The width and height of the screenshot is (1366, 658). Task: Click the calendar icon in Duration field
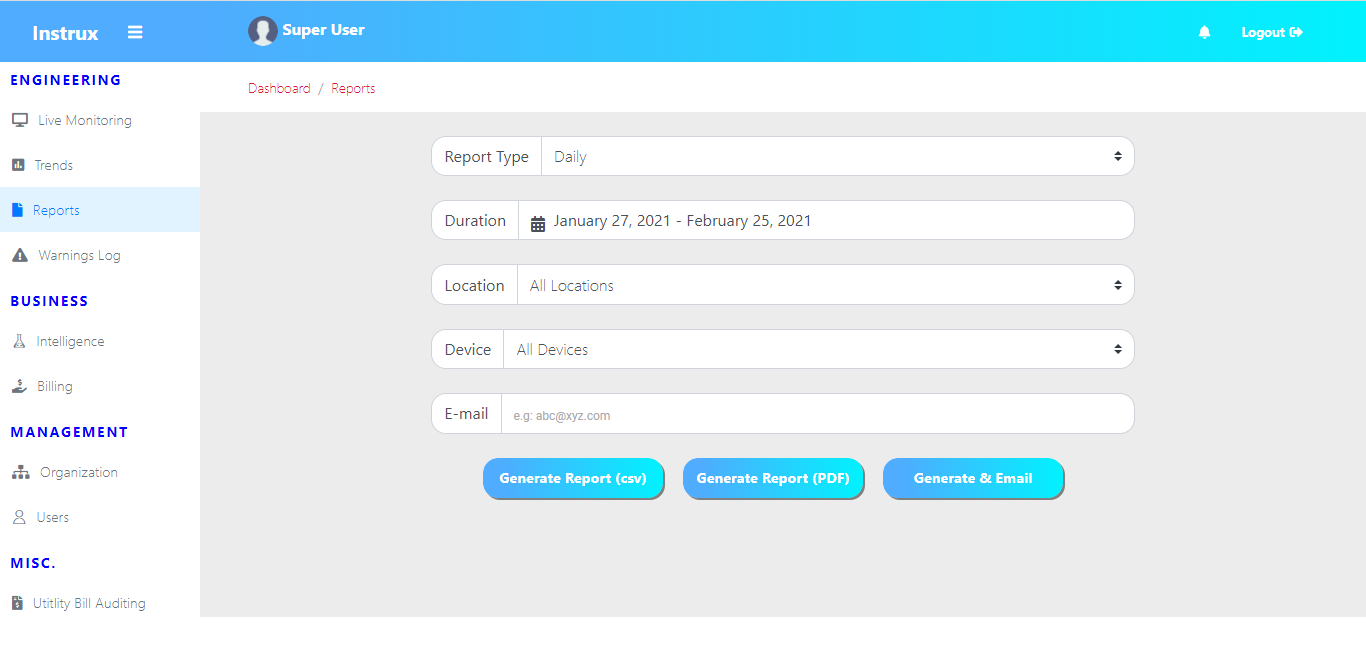pyautogui.click(x=538, y=222)
